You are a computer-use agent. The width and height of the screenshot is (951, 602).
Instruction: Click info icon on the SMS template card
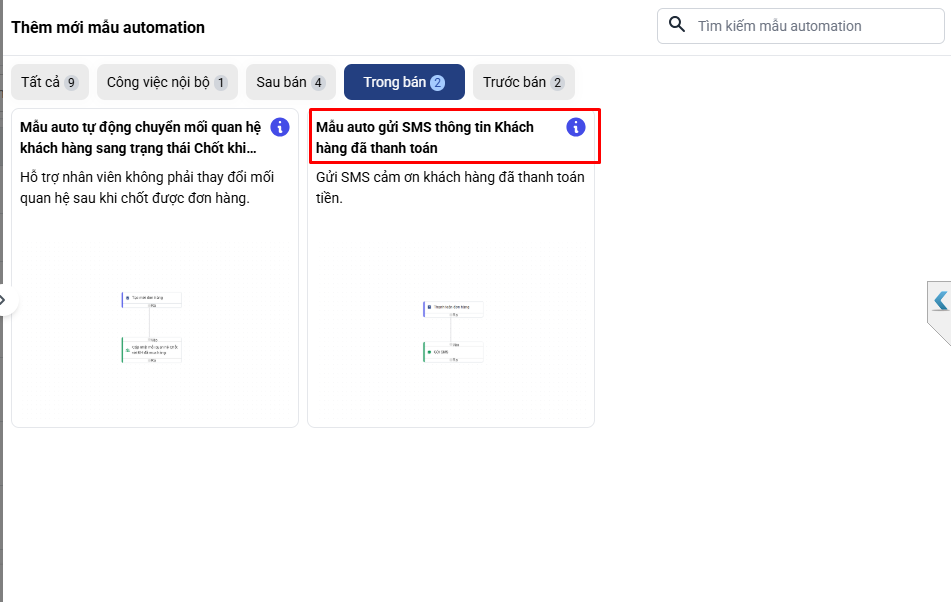point(575,127)
